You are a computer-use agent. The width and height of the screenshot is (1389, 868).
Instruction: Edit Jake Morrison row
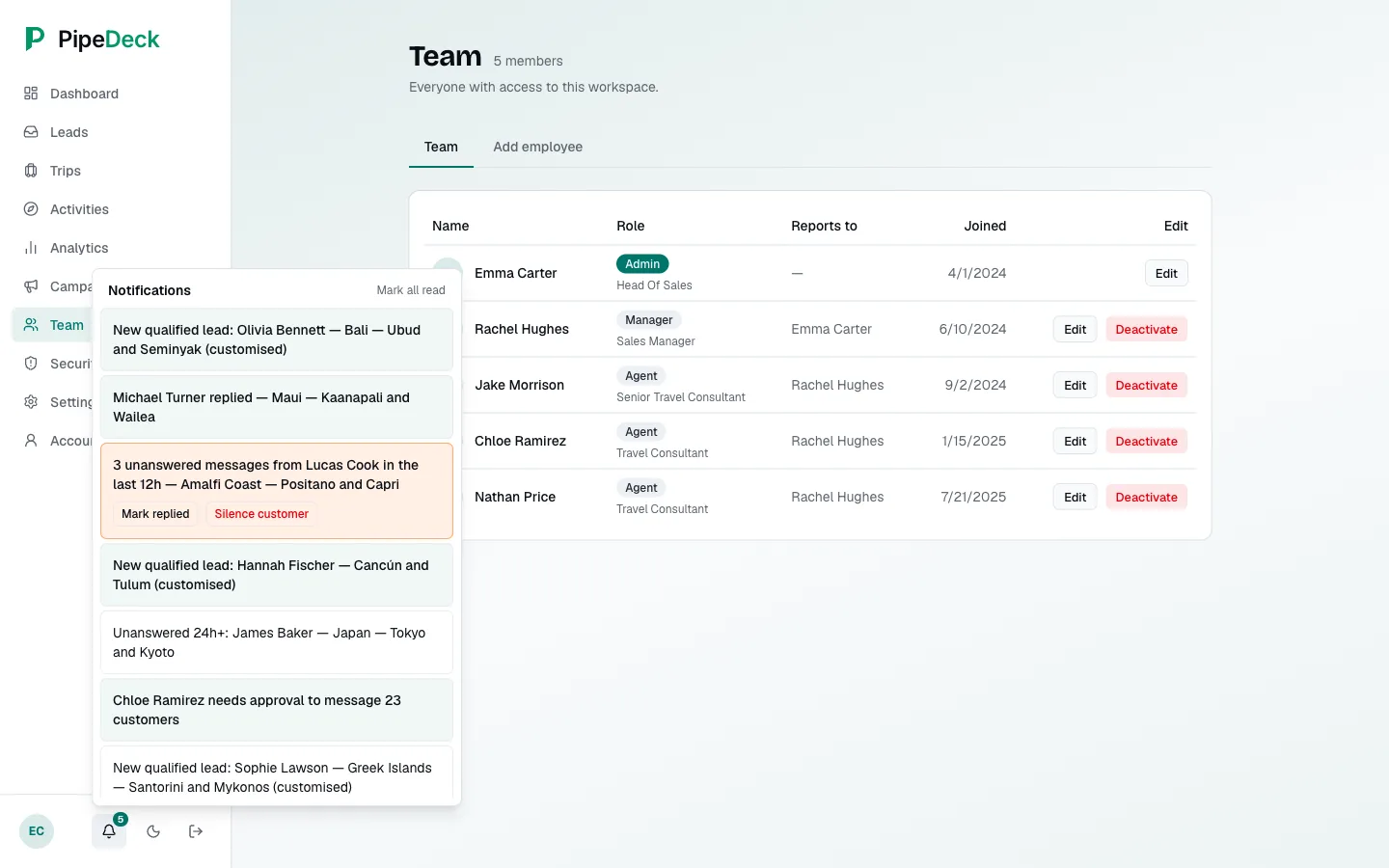pos(1075,385)
